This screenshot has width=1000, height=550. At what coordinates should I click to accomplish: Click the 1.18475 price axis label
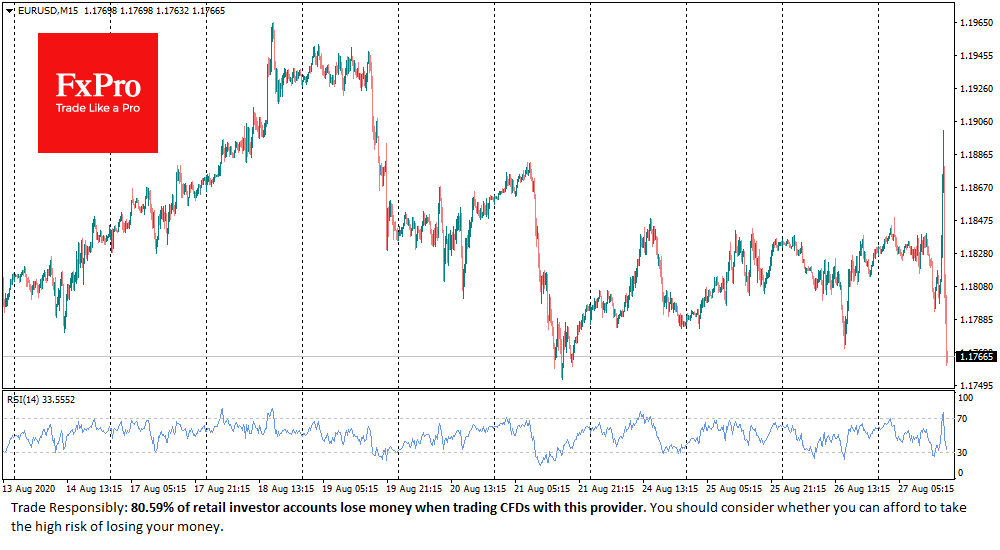pos(973,221)
